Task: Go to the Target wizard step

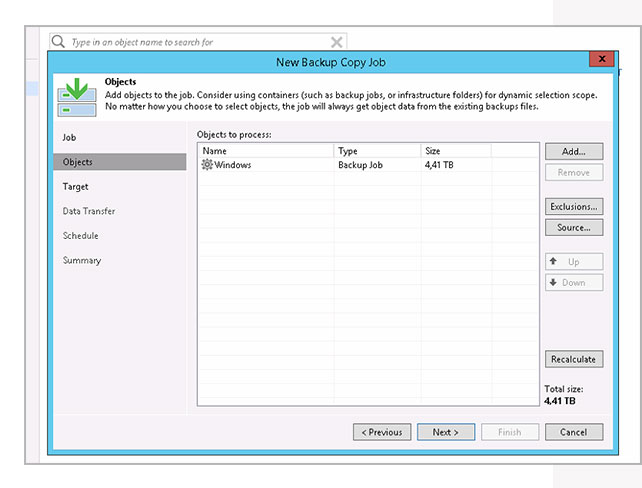Action: 75,187
